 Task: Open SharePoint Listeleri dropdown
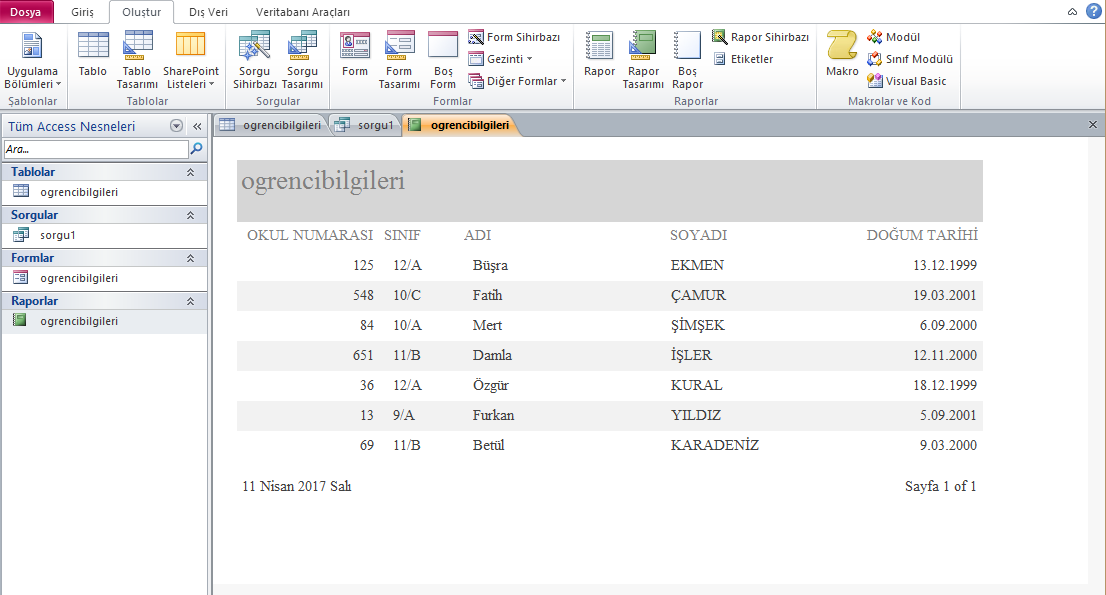(x=190, y=61)
